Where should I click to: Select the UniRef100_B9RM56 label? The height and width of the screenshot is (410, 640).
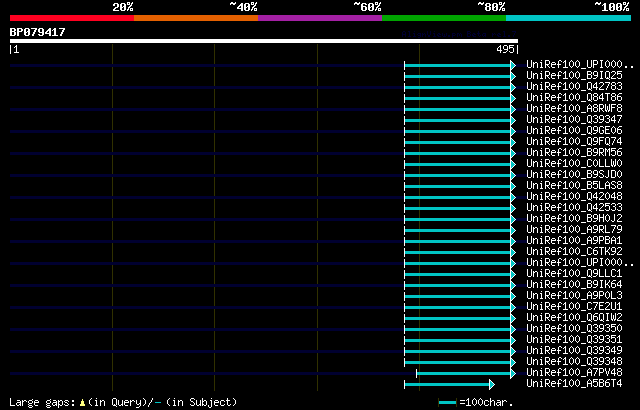coord(574,153)
